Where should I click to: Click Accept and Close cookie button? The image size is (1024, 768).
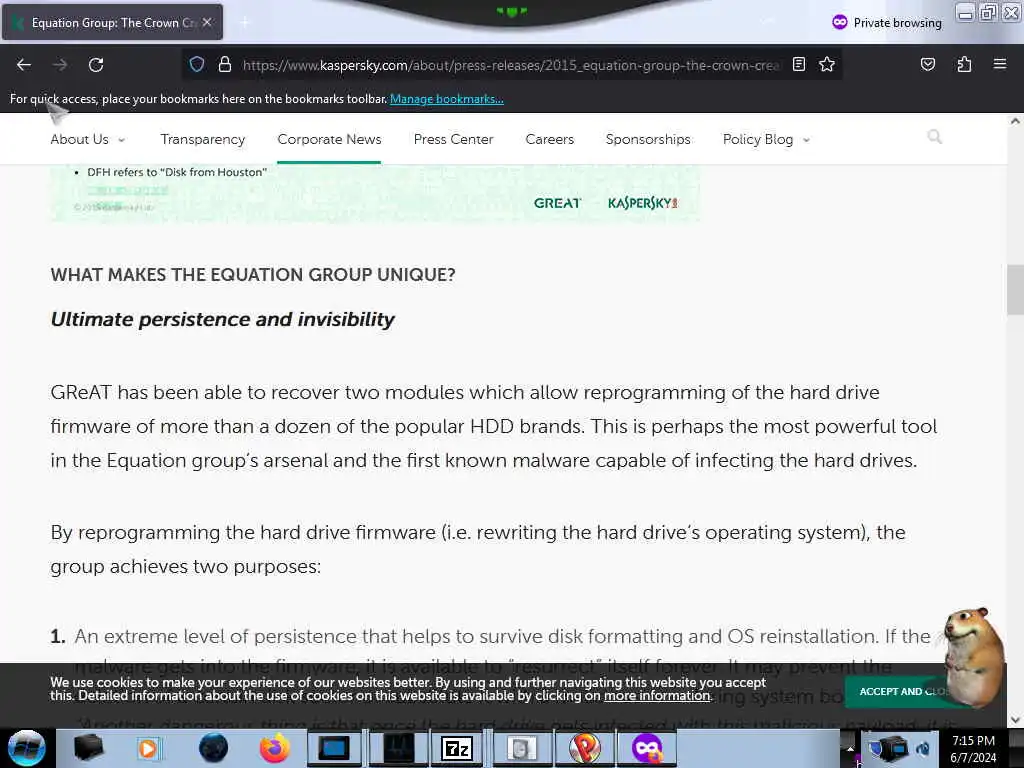click(899, 691)
